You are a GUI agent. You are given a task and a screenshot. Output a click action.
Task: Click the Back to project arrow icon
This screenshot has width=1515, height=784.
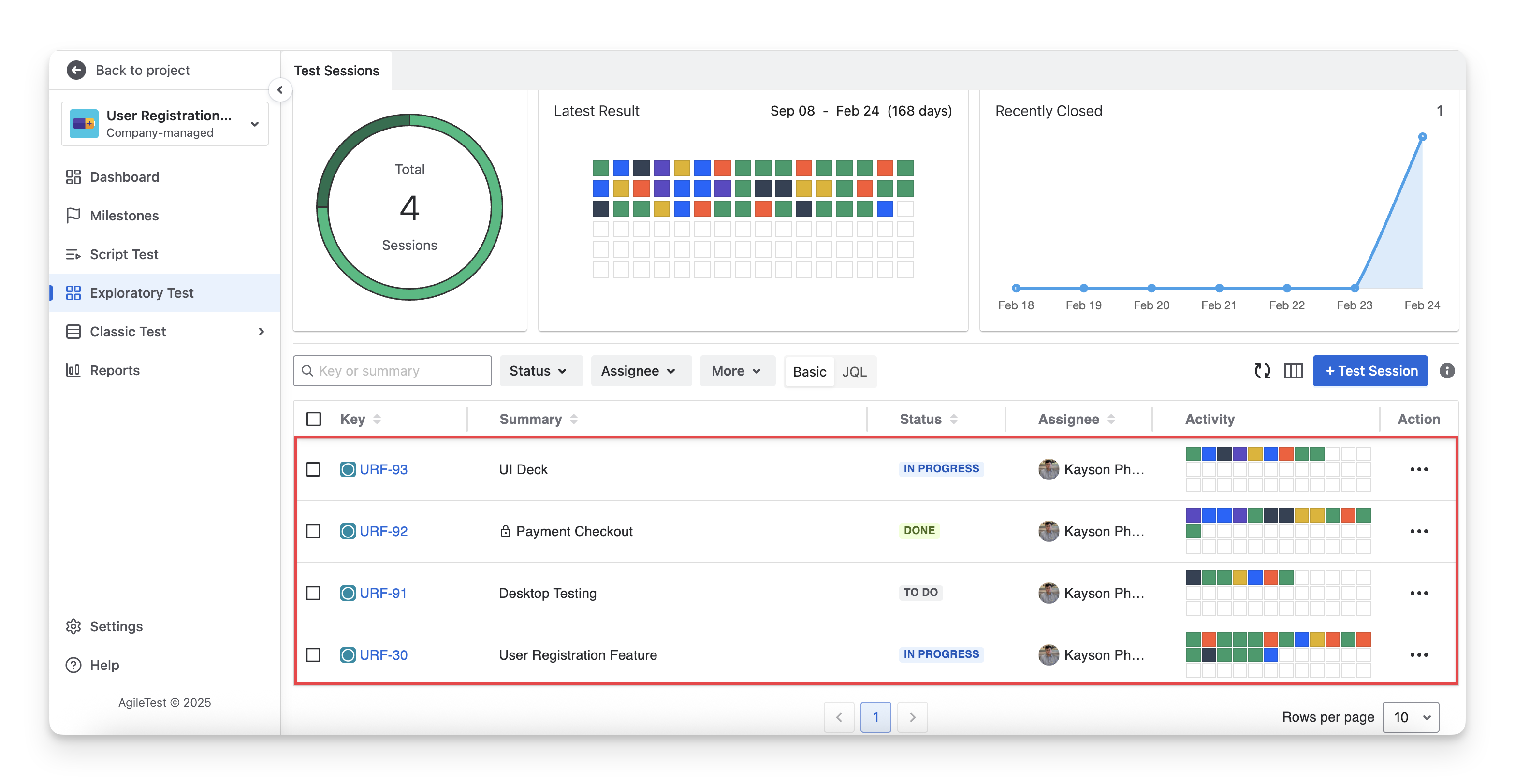click(x=76, y=70)
